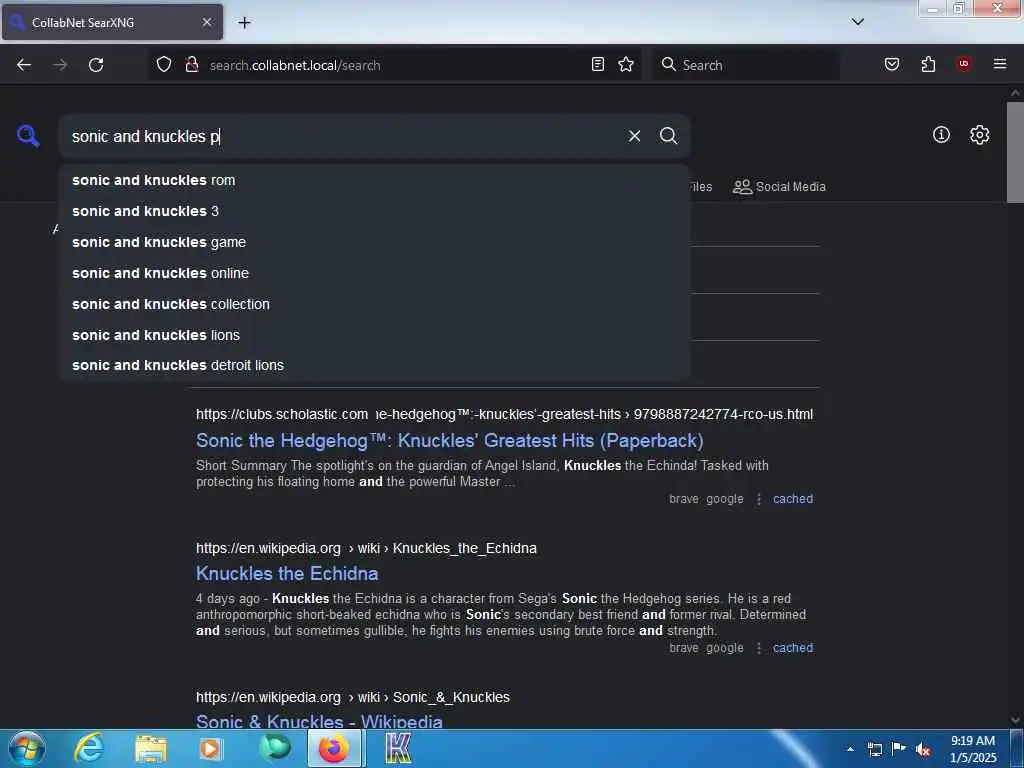Screen dimensions: 1024x768
Task: Click the Action Center flag icon
Action: (x=899, y=749)
